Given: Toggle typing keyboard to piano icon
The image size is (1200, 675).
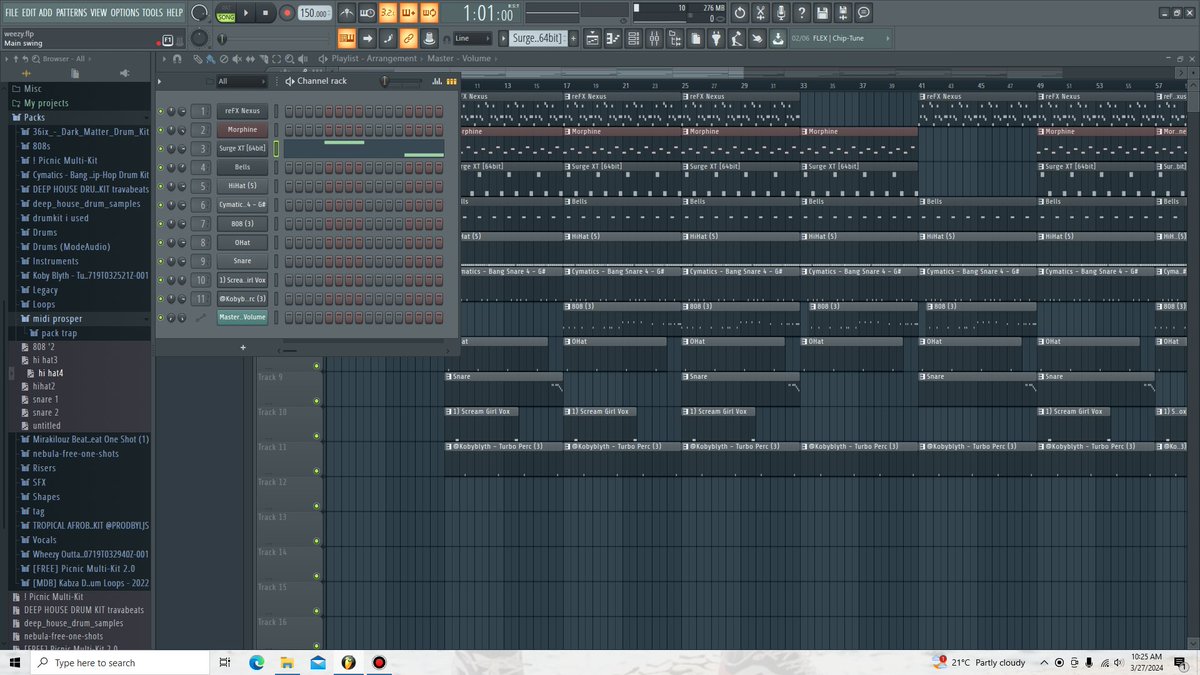Looking at the screenshot, I should [x=347, y=39].
